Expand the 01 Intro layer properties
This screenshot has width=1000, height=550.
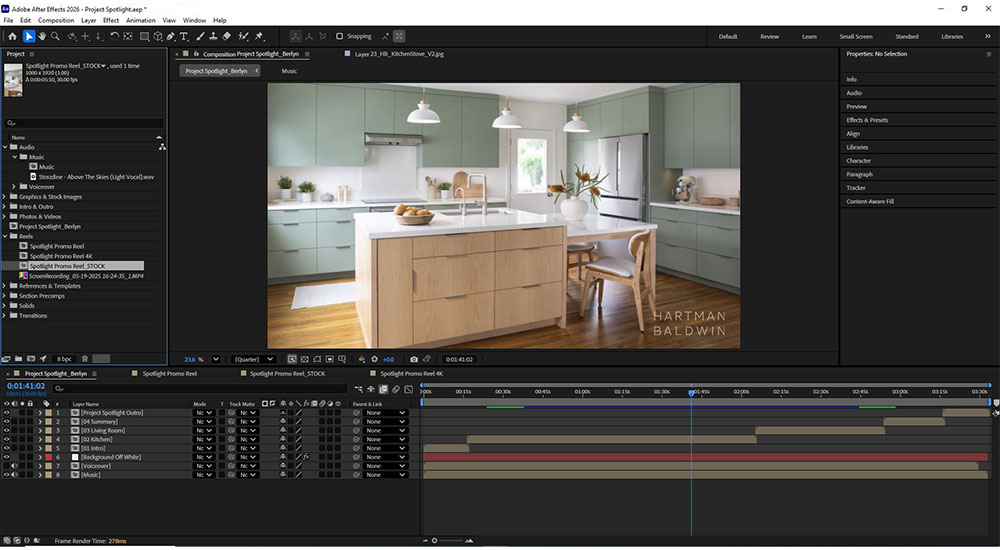click(x=40, y=449)
